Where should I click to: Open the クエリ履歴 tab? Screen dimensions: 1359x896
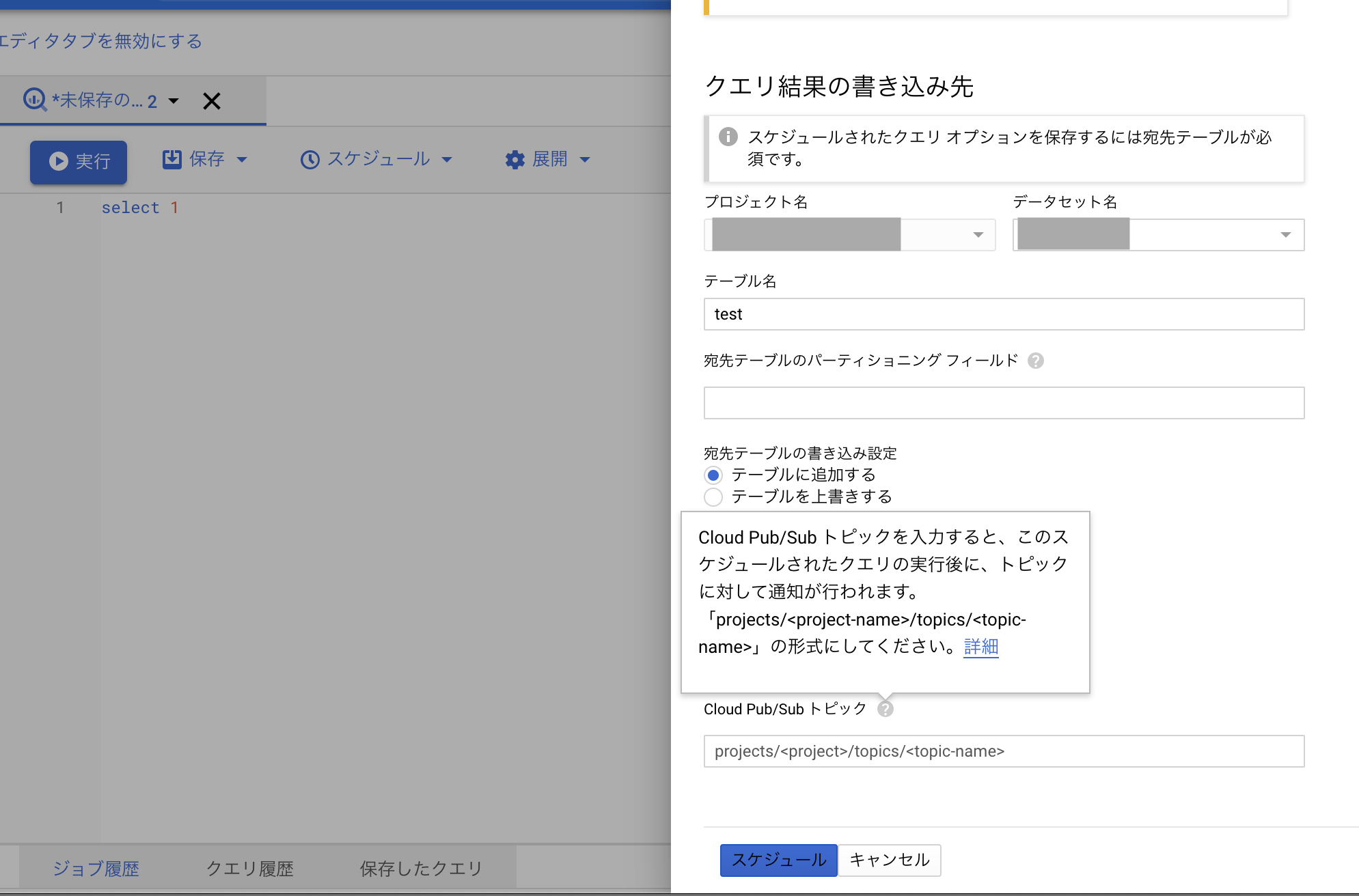point(249,868)
